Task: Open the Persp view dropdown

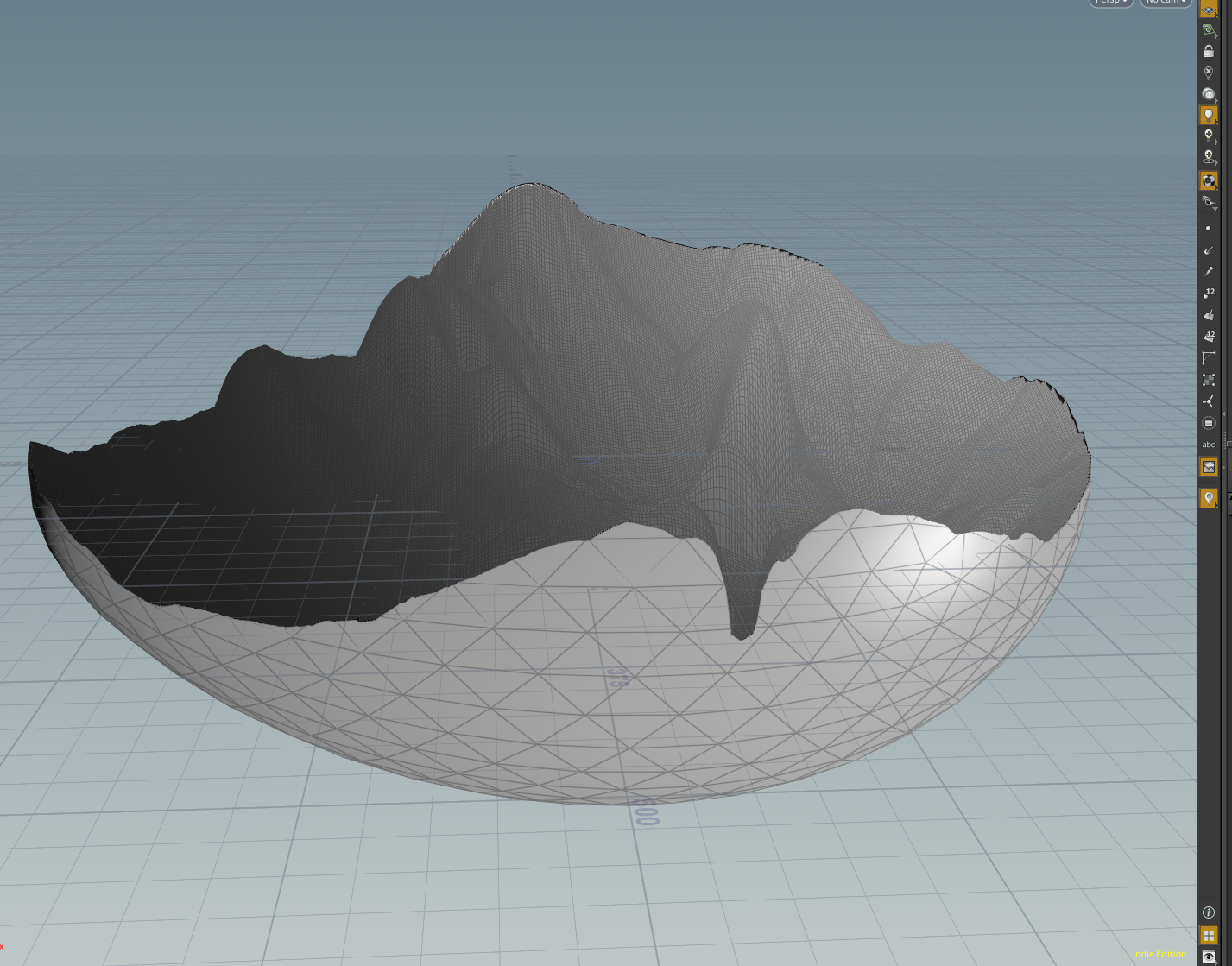Action: coord(1111,3)
